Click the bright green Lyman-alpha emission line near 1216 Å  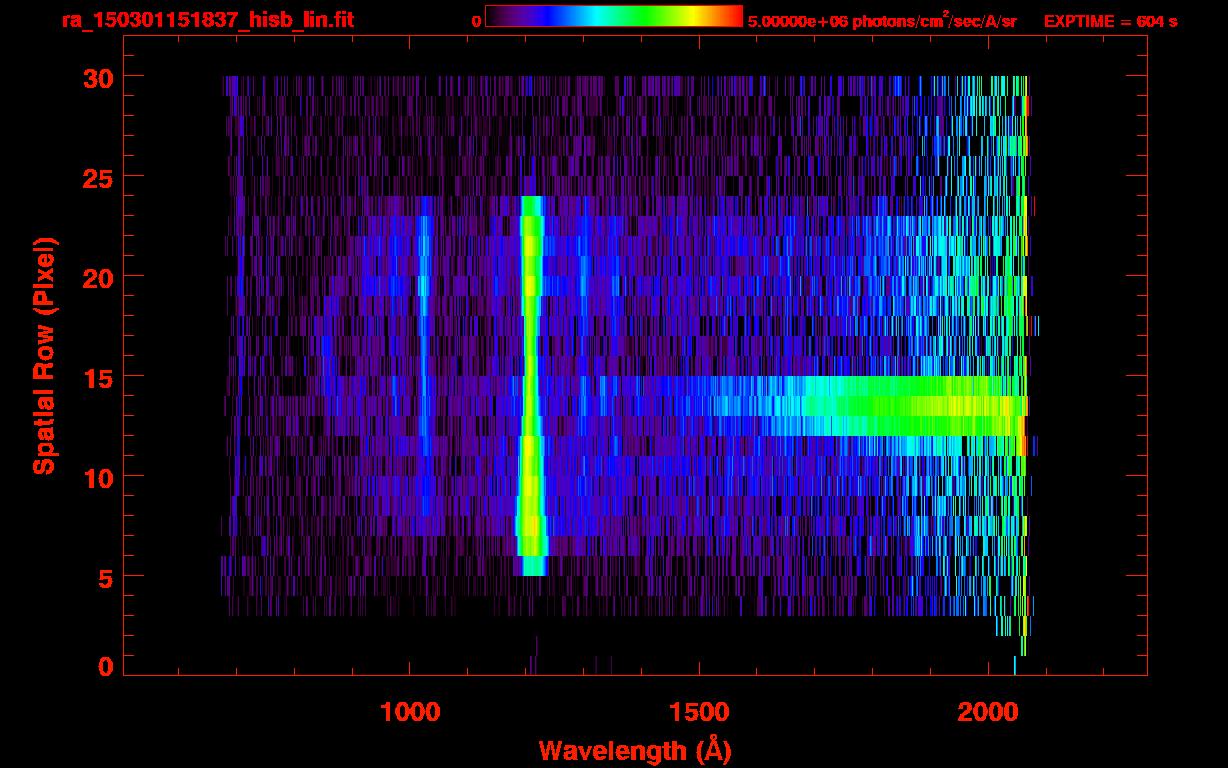point(531,386)
